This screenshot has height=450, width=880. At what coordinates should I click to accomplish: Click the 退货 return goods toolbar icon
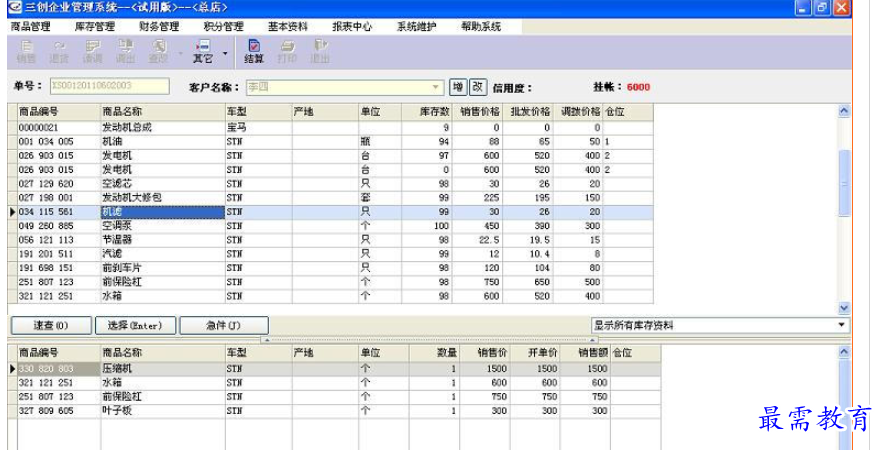click(59, 52)
